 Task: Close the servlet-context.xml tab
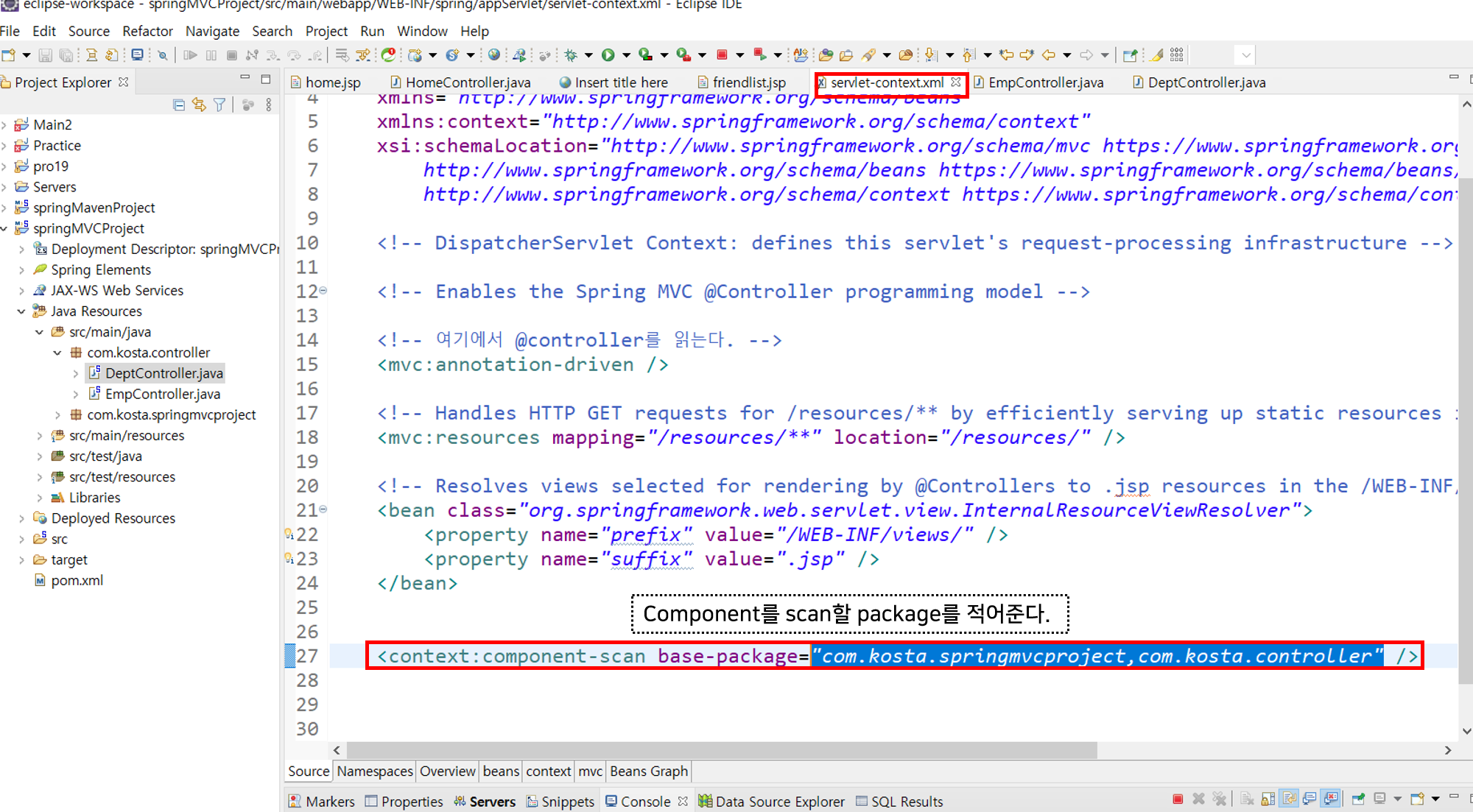(956, 82)
